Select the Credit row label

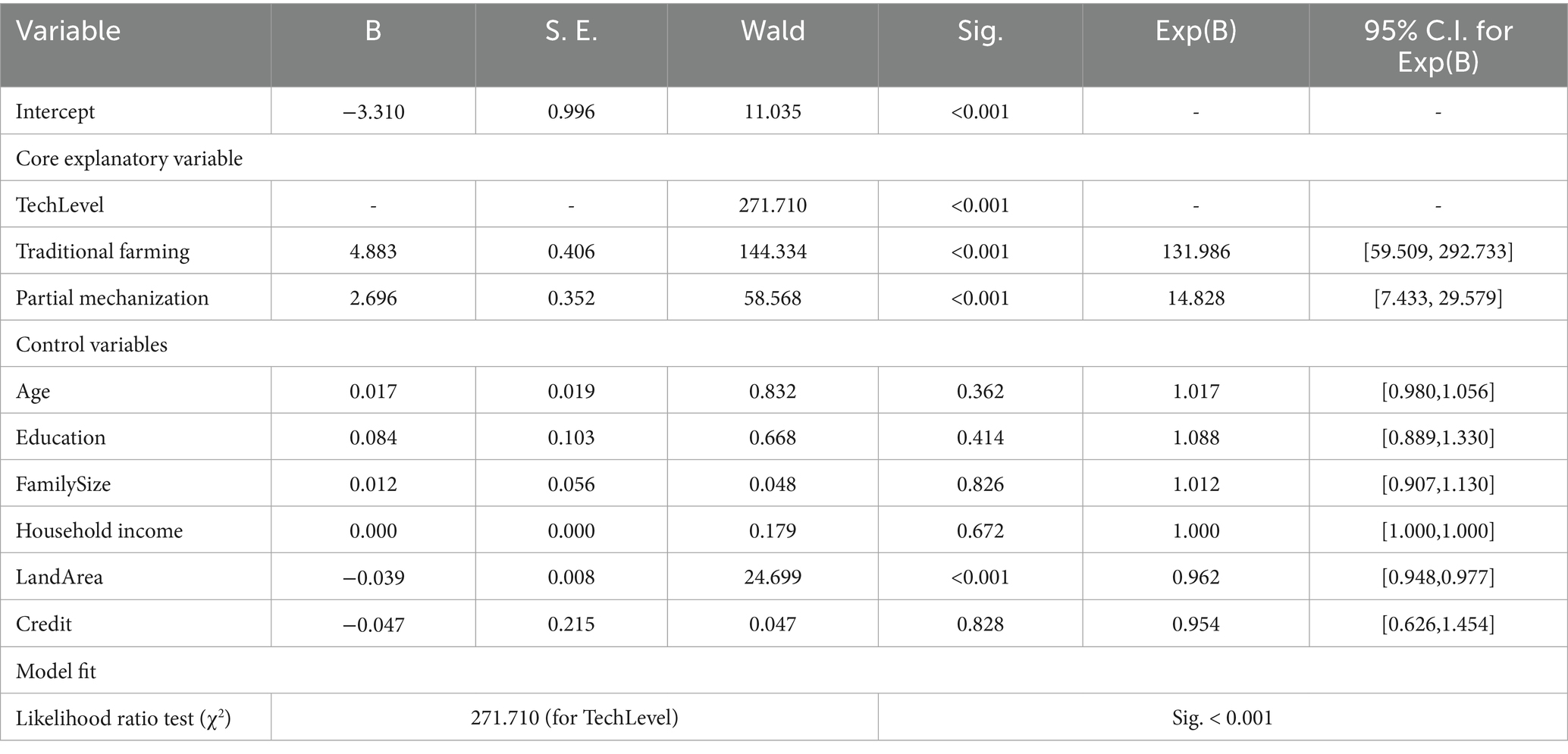coord(44,624)
